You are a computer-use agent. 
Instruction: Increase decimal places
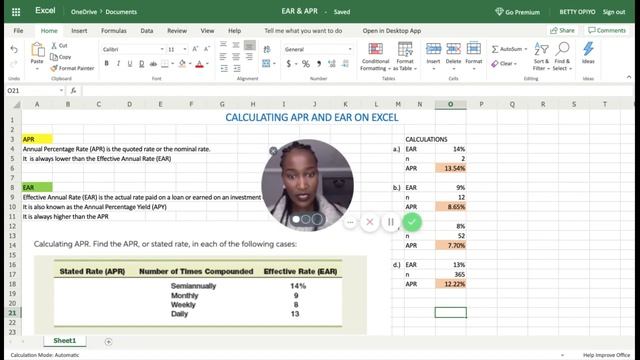coord(332,64)
